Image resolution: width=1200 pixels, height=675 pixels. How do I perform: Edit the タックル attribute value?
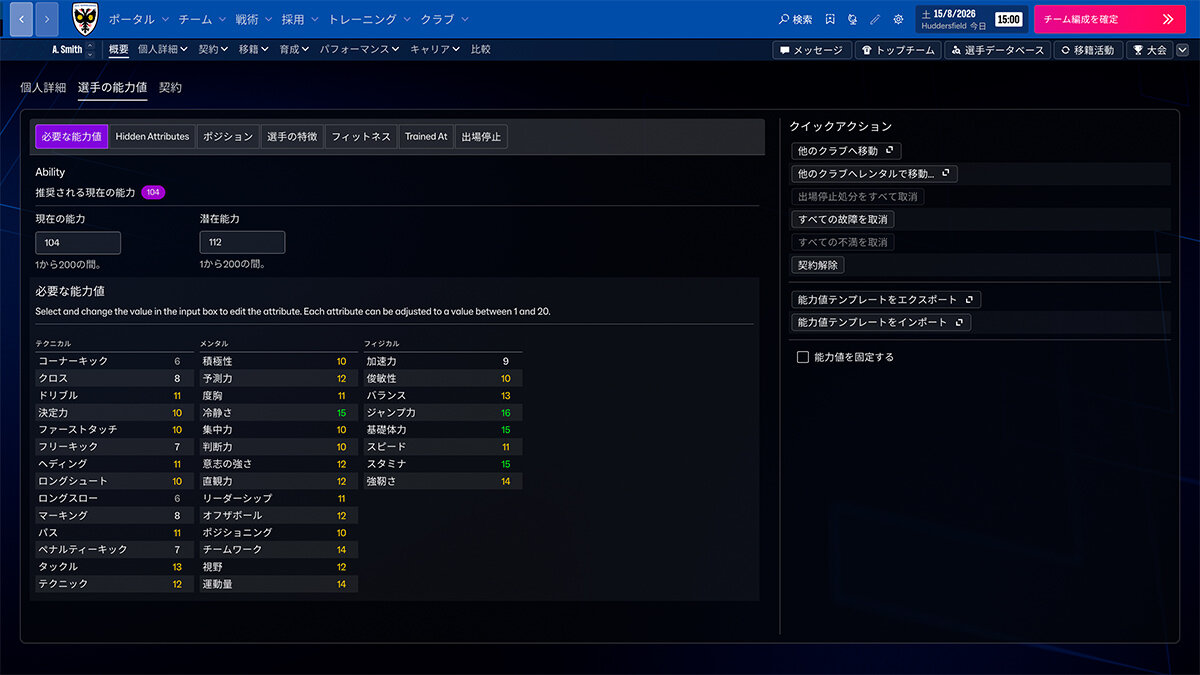[177, 567]
